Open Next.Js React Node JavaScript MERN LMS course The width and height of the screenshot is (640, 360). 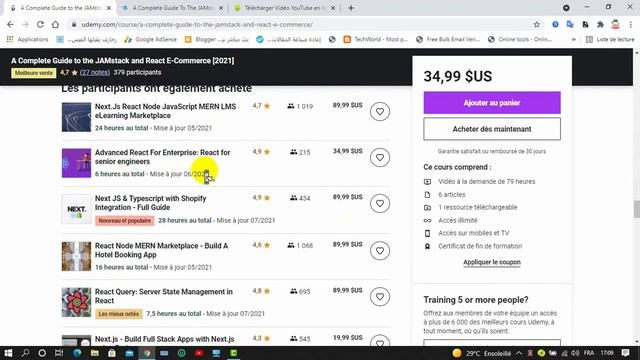pyautogui.click(x=165, y=111)
